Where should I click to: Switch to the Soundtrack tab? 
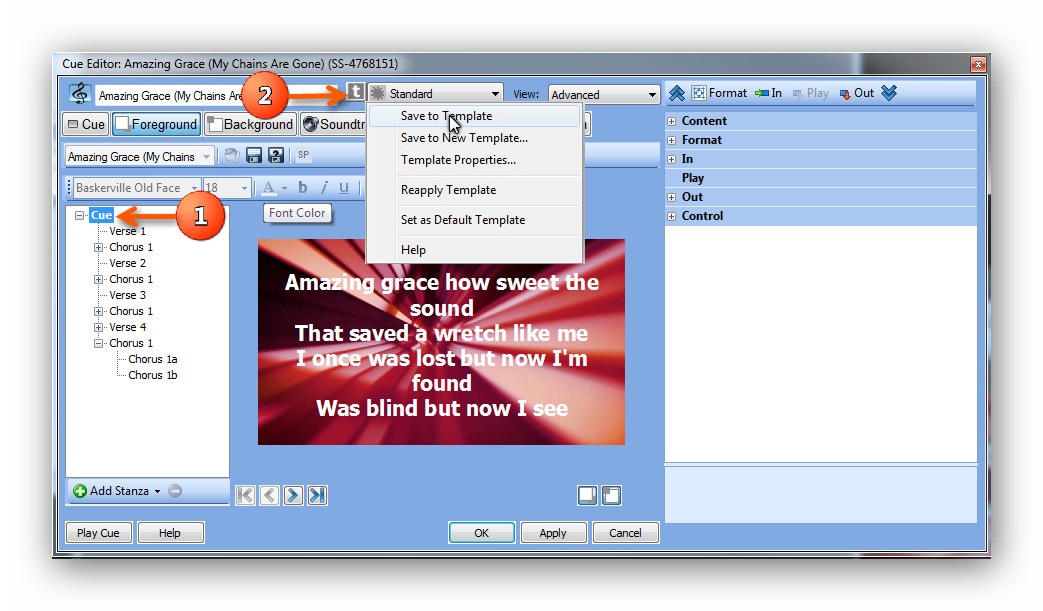click(x=333, y=124)
